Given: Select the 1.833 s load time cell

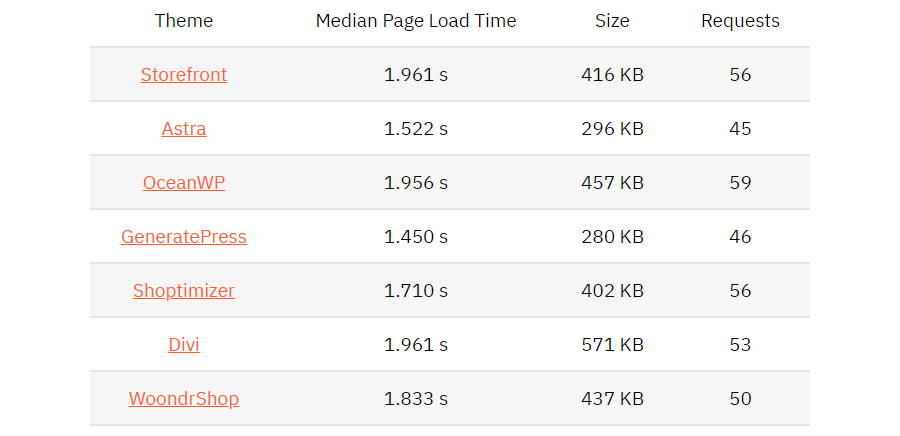Looking at the screenshot, I should coord(416,399).
